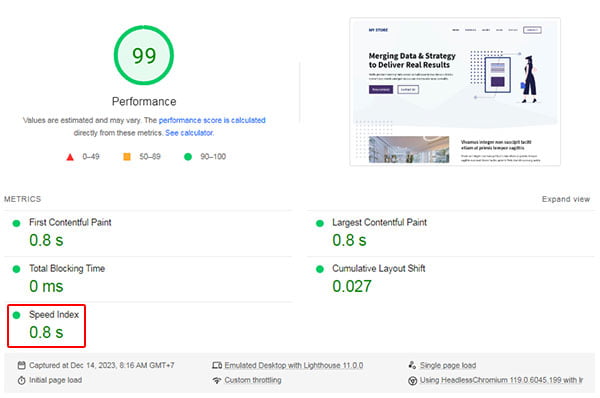Screen dimensions: 600x398
Task: Click the performance score gauge showing 99
Action: tap(144, 55)
